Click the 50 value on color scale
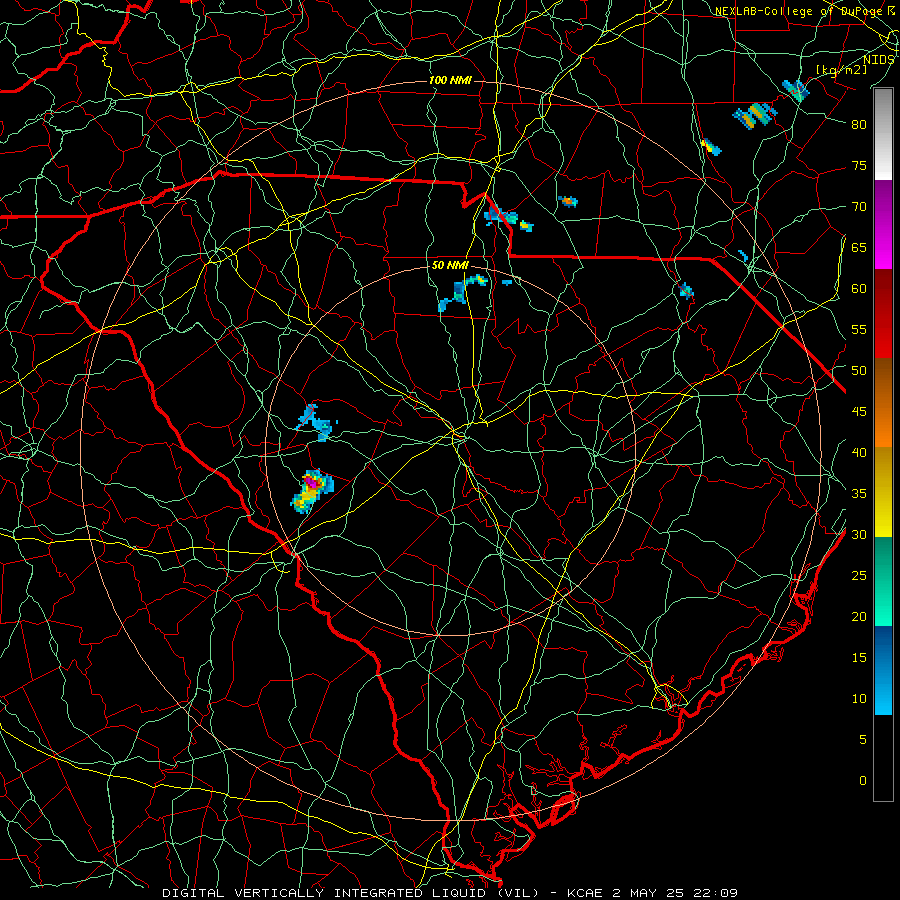 (x=859, y=371)
